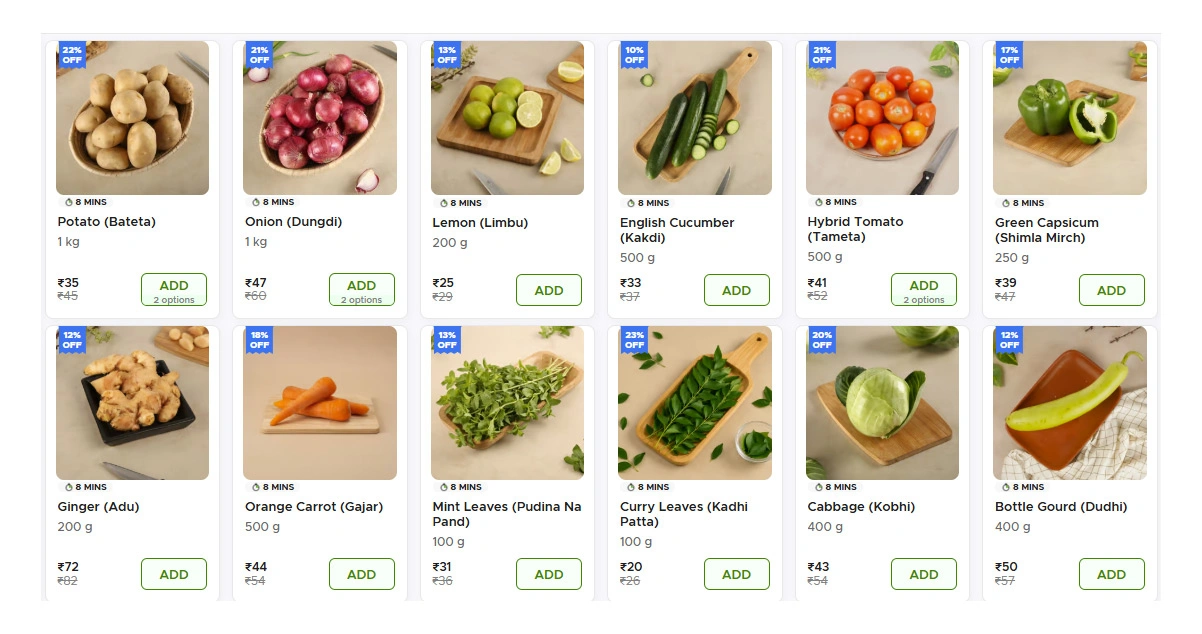The height and width of the screenshot is (634, 1202).
Task: Add English Cucumber to cart
Action: [x=737, y=290]
